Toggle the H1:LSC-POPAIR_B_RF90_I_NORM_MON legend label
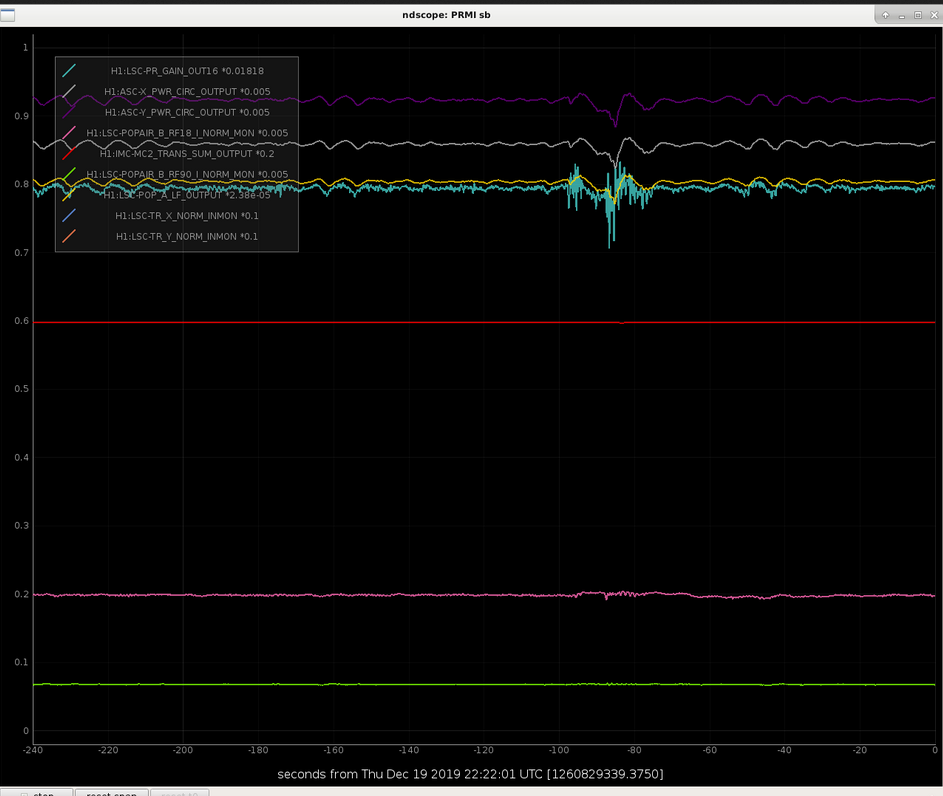The image size is (943, 796). point(187,174)
